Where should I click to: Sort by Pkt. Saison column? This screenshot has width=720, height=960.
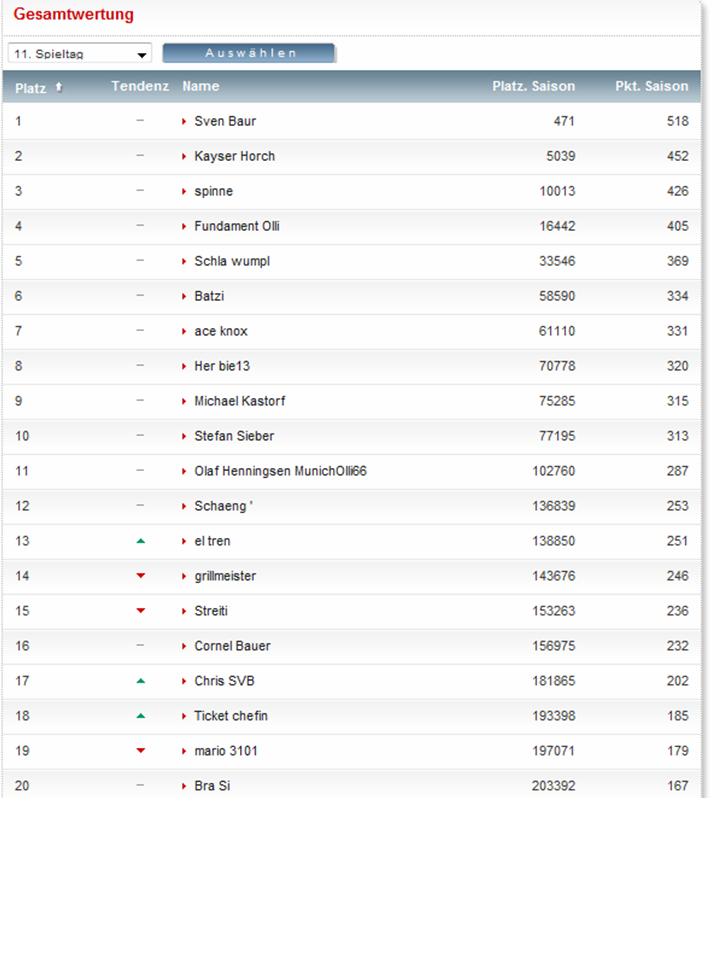click(651, 86)
